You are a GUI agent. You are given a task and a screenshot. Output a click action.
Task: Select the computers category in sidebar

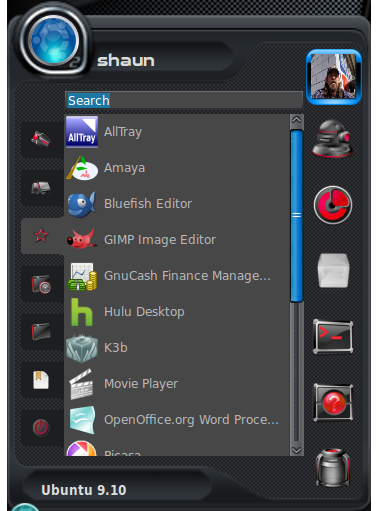(41, 188)
